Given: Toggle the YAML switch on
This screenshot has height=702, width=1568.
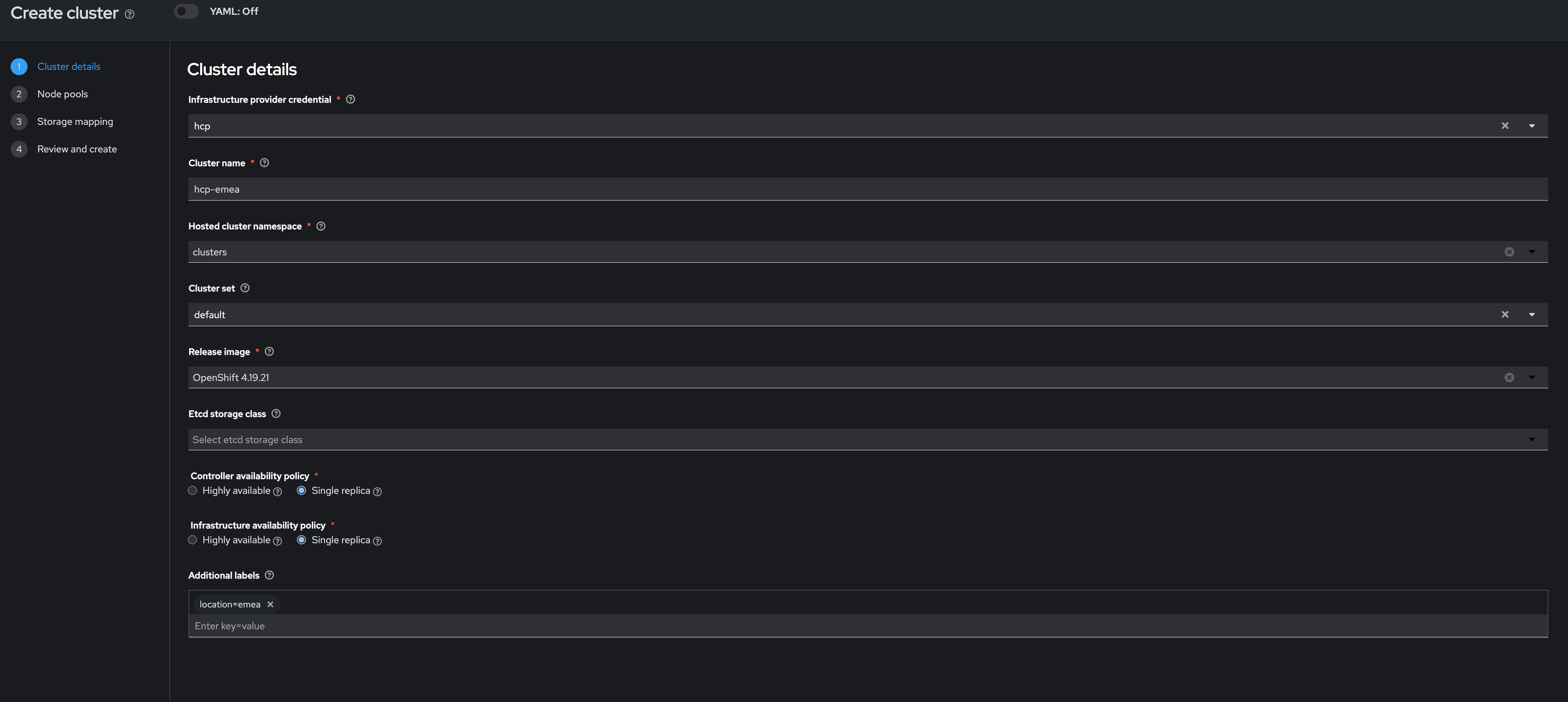Looking at the screenshot, I should 186,12.
